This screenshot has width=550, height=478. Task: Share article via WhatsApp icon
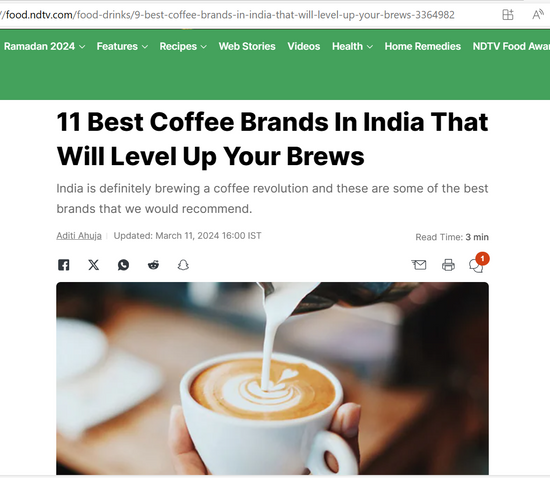tap(123, 265)
